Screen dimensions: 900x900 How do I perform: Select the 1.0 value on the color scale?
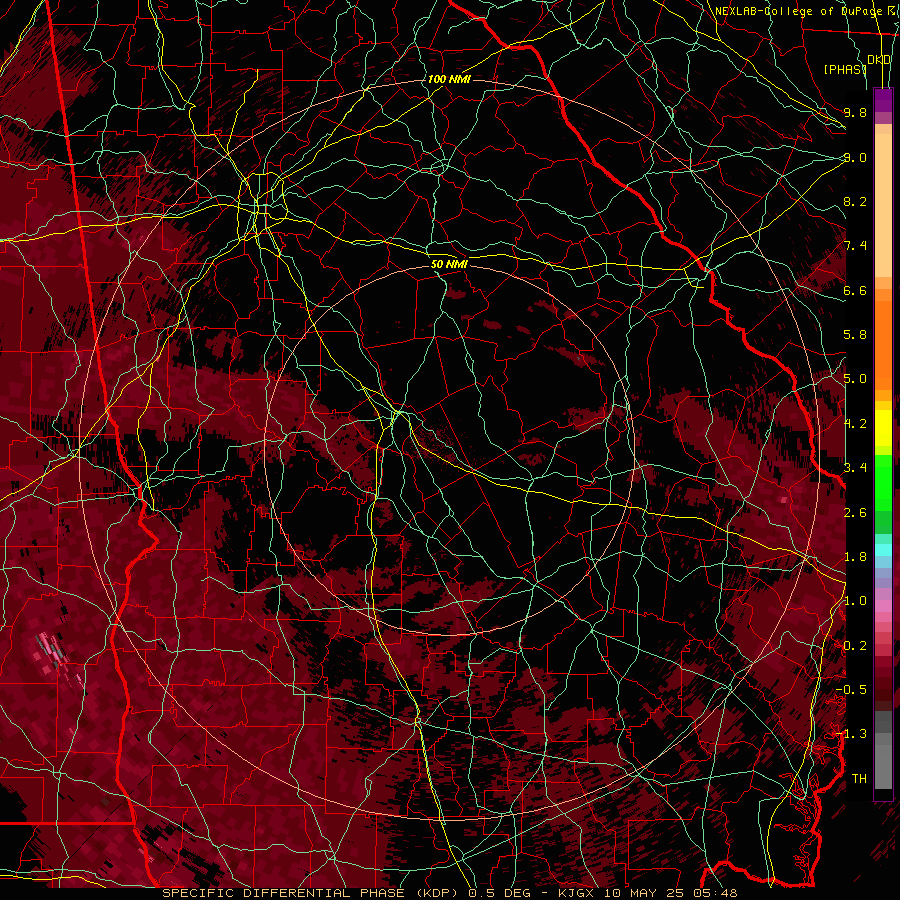[855, 601]
